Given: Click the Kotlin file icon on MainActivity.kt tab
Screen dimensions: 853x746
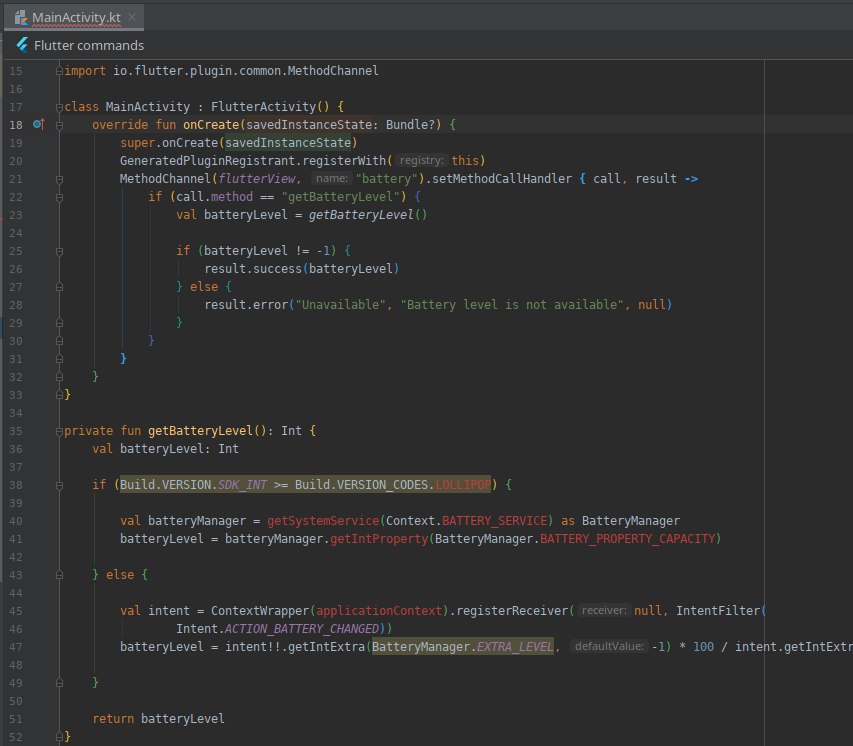Looking at the screenshot, I should (21, 17).
